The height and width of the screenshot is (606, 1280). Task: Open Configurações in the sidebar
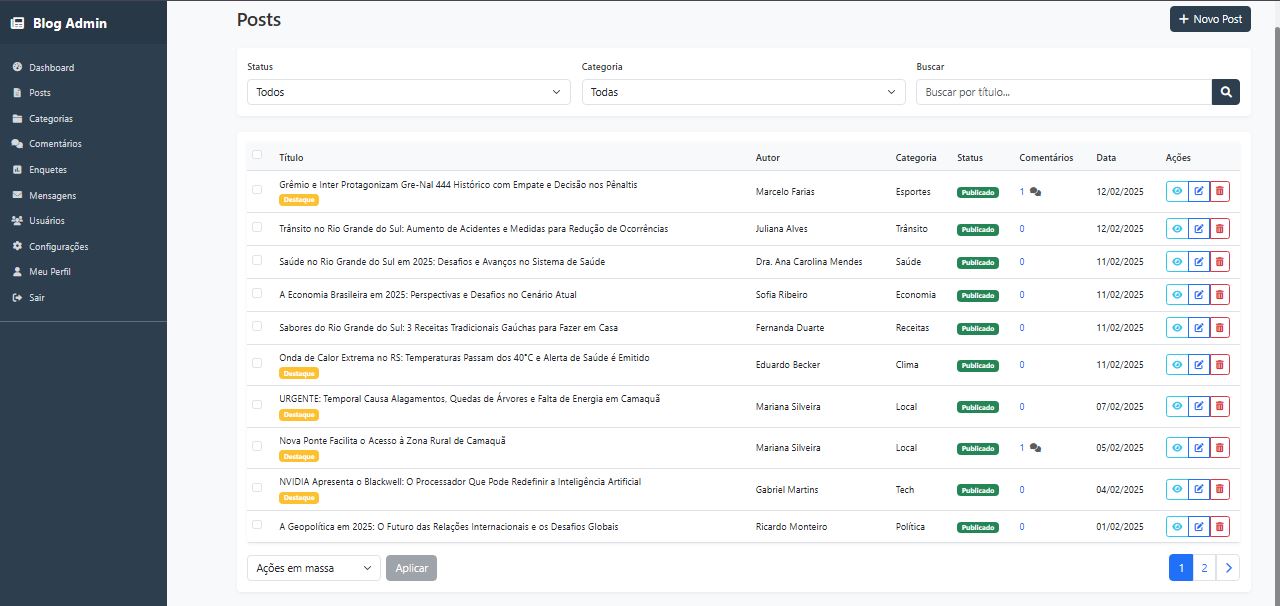pyautogui.click(x=58, y=247)
